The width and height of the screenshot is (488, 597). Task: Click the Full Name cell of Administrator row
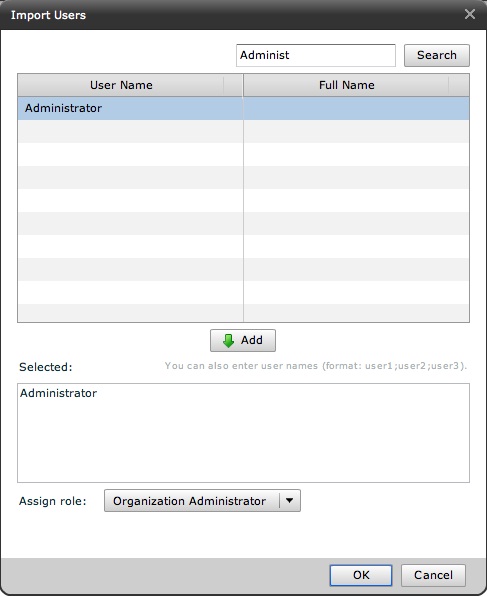pos(356,108)
